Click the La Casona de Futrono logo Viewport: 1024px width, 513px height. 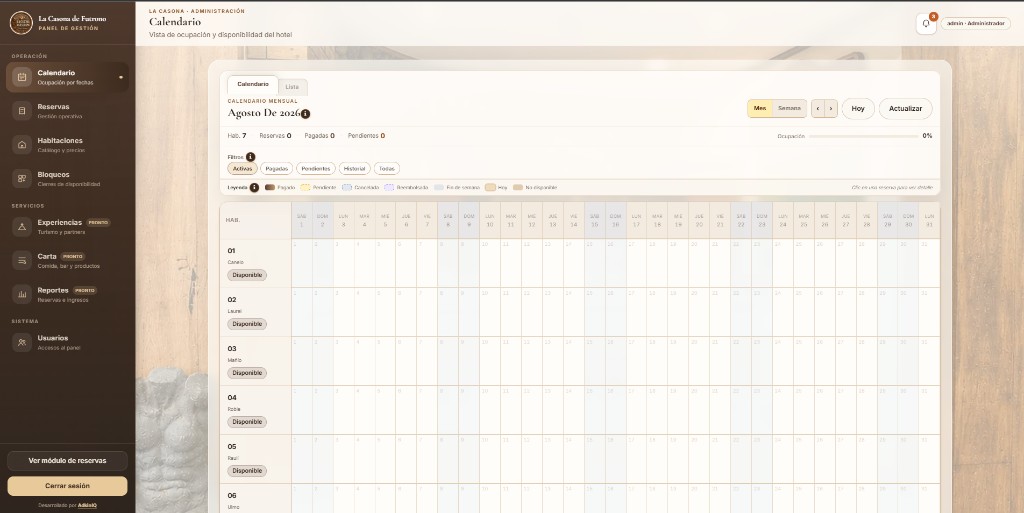(x=21, y=23)
